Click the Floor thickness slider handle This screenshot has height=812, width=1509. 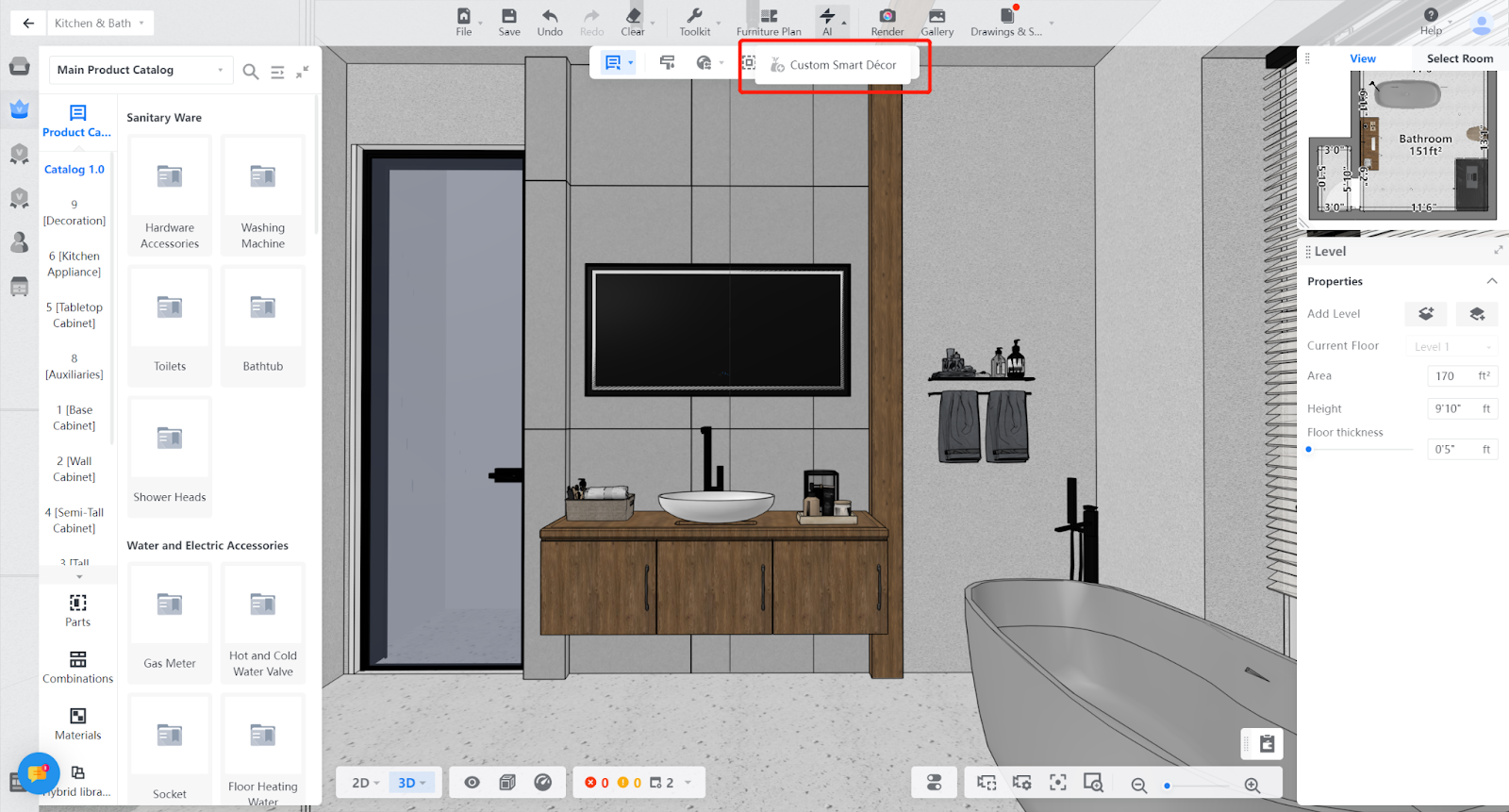(x=1309, y=449)
